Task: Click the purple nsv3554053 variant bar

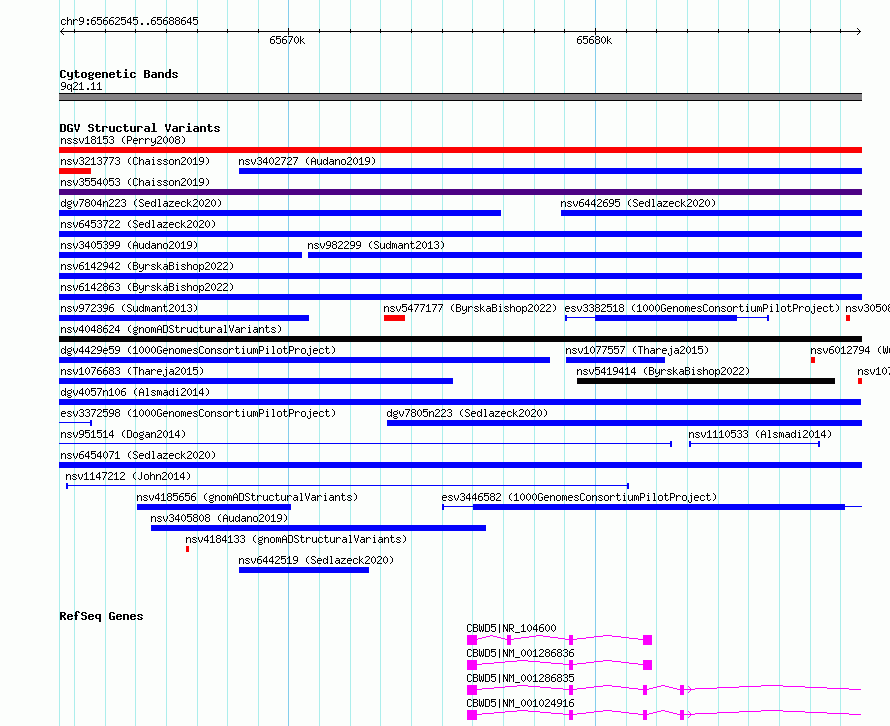Action: point(460,192)
